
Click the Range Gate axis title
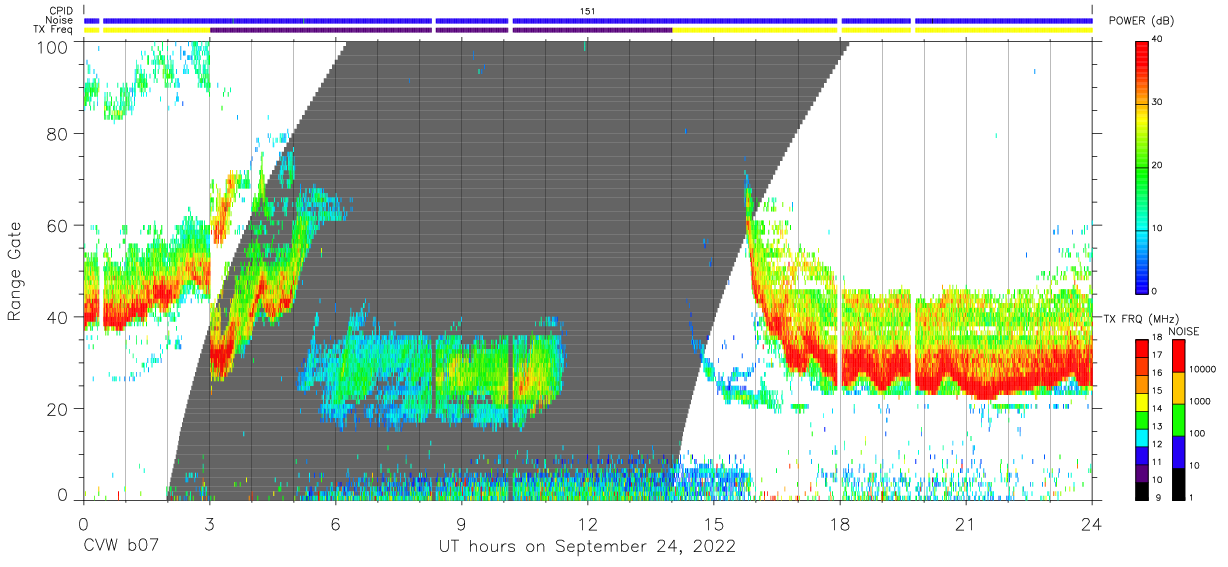pyautogui.click(x=14, y=271)
